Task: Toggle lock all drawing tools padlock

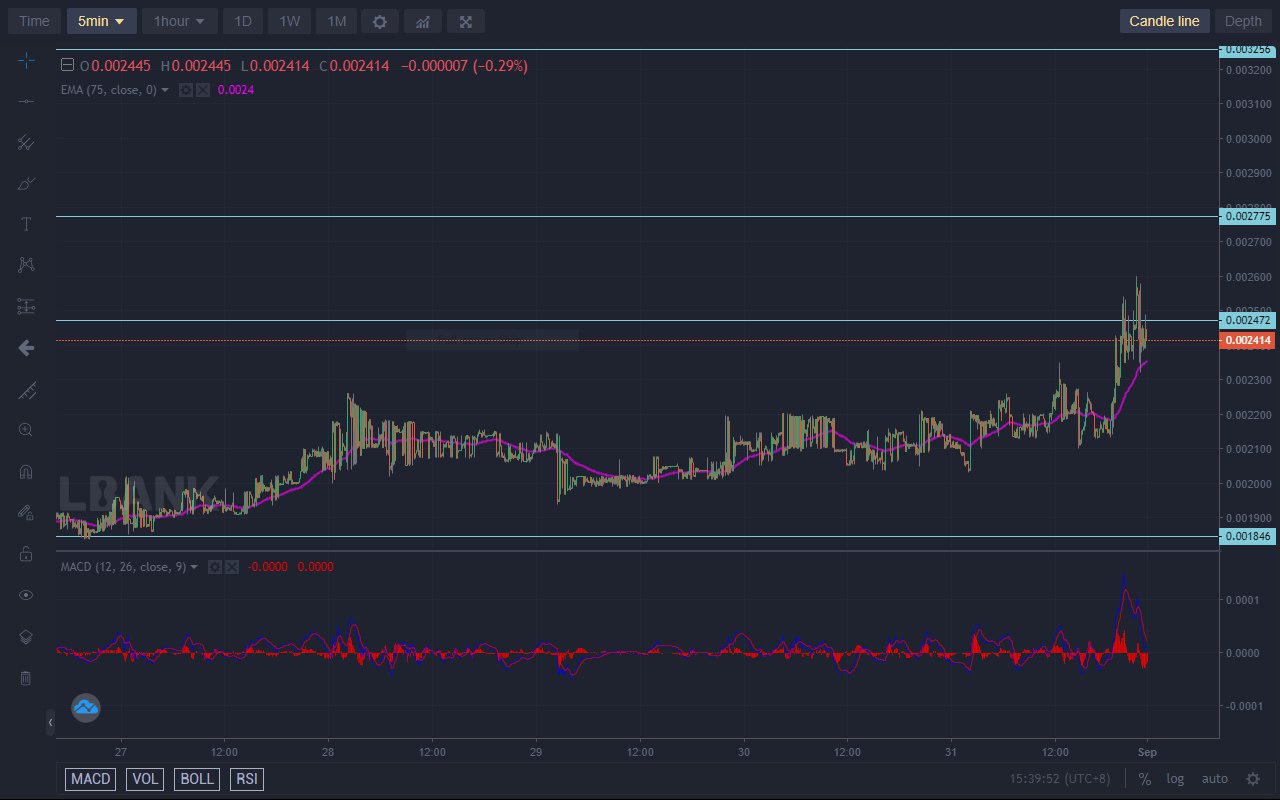Action: pos(26,553)
